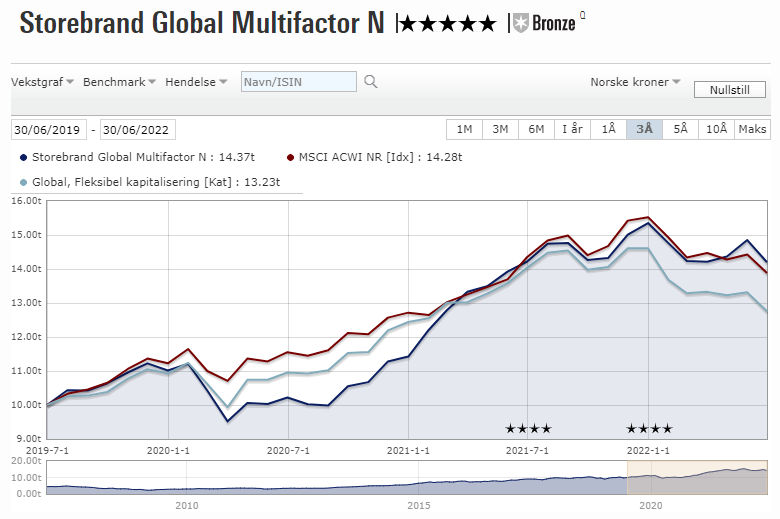Select the 3M period tab
Screen dimensions: 780x519
(x=500, y=129)
